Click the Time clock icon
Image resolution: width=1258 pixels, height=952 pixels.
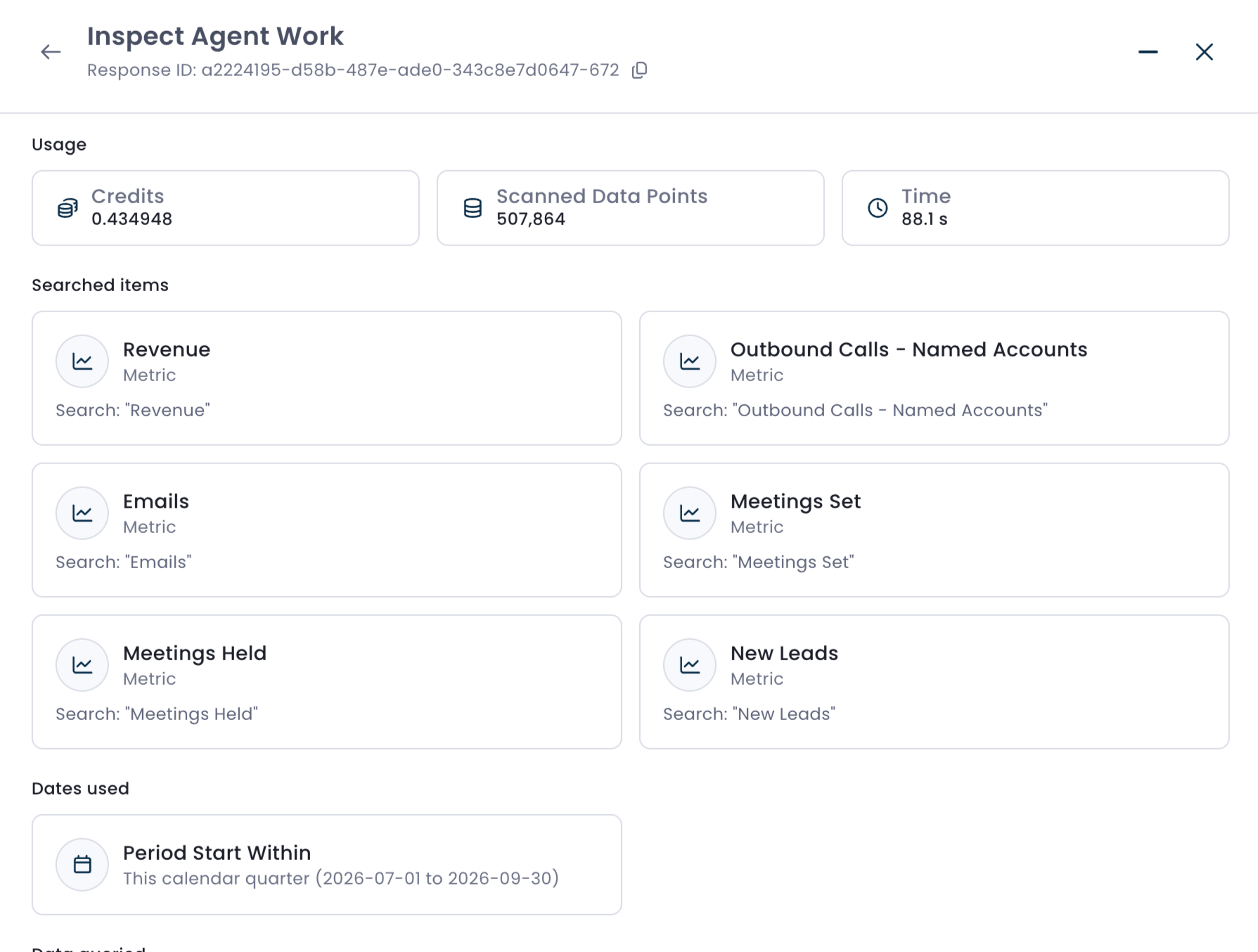(x=878, y=208)
